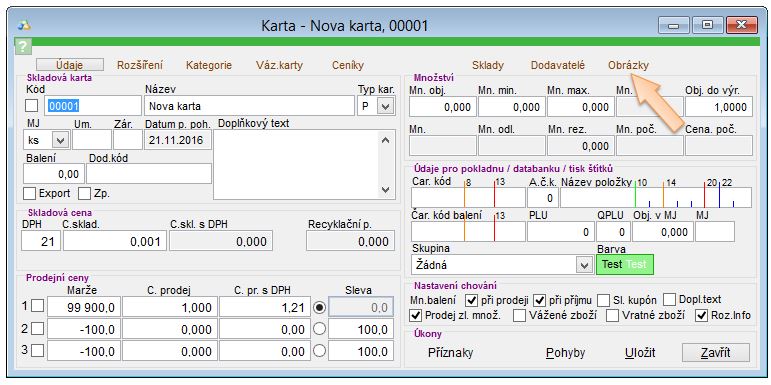Click the green help question mark icon

24,46
